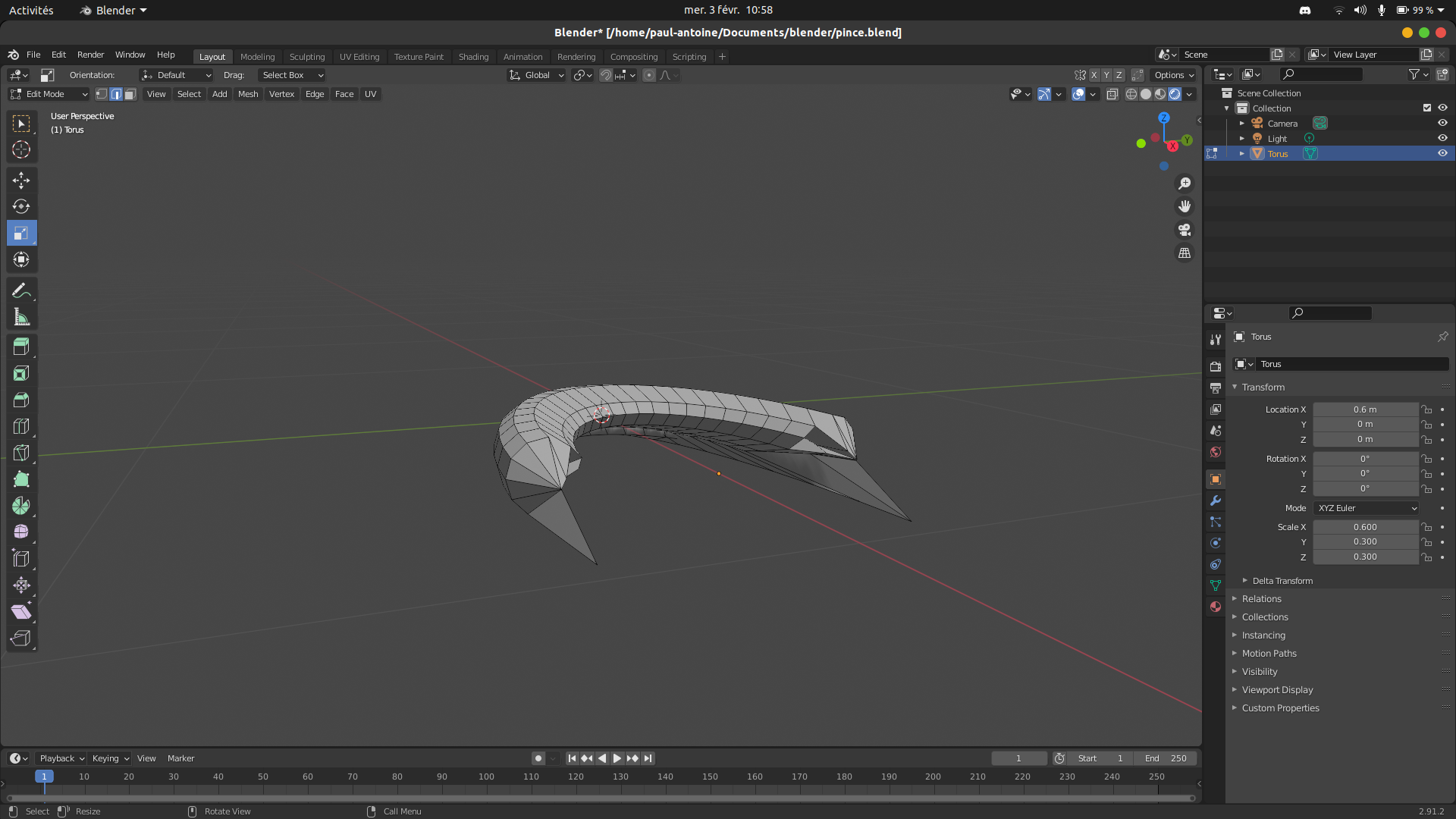Open the XYZ Euler rotation mode dropdown
Image resolution: width=1456 pixels, height=819 pixels.
[x=1367, y=508]
